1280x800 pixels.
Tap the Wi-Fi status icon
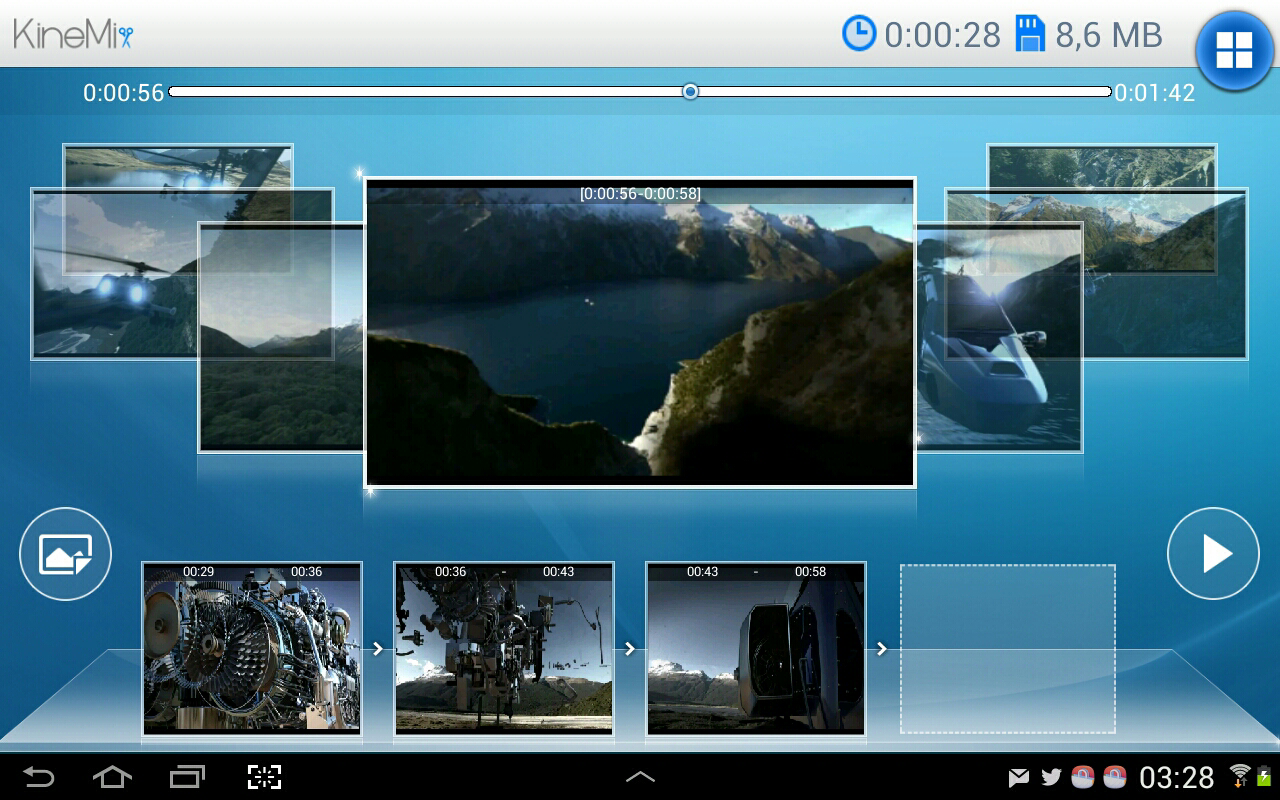pos(1240,774)
